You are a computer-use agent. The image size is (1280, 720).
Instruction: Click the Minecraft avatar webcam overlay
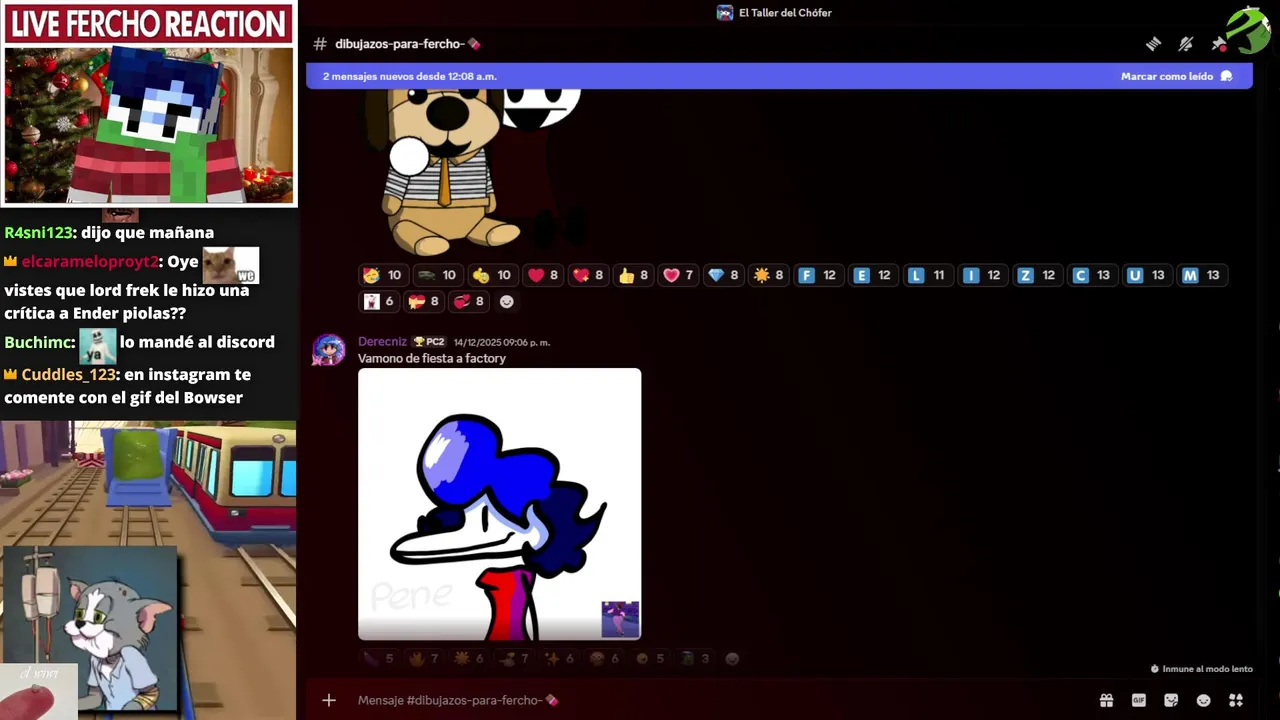point(149,124)
